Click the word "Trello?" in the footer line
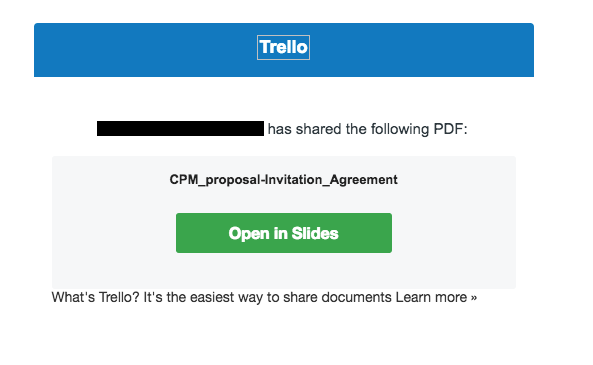This screenshot has width=593, height=365. 120,297
